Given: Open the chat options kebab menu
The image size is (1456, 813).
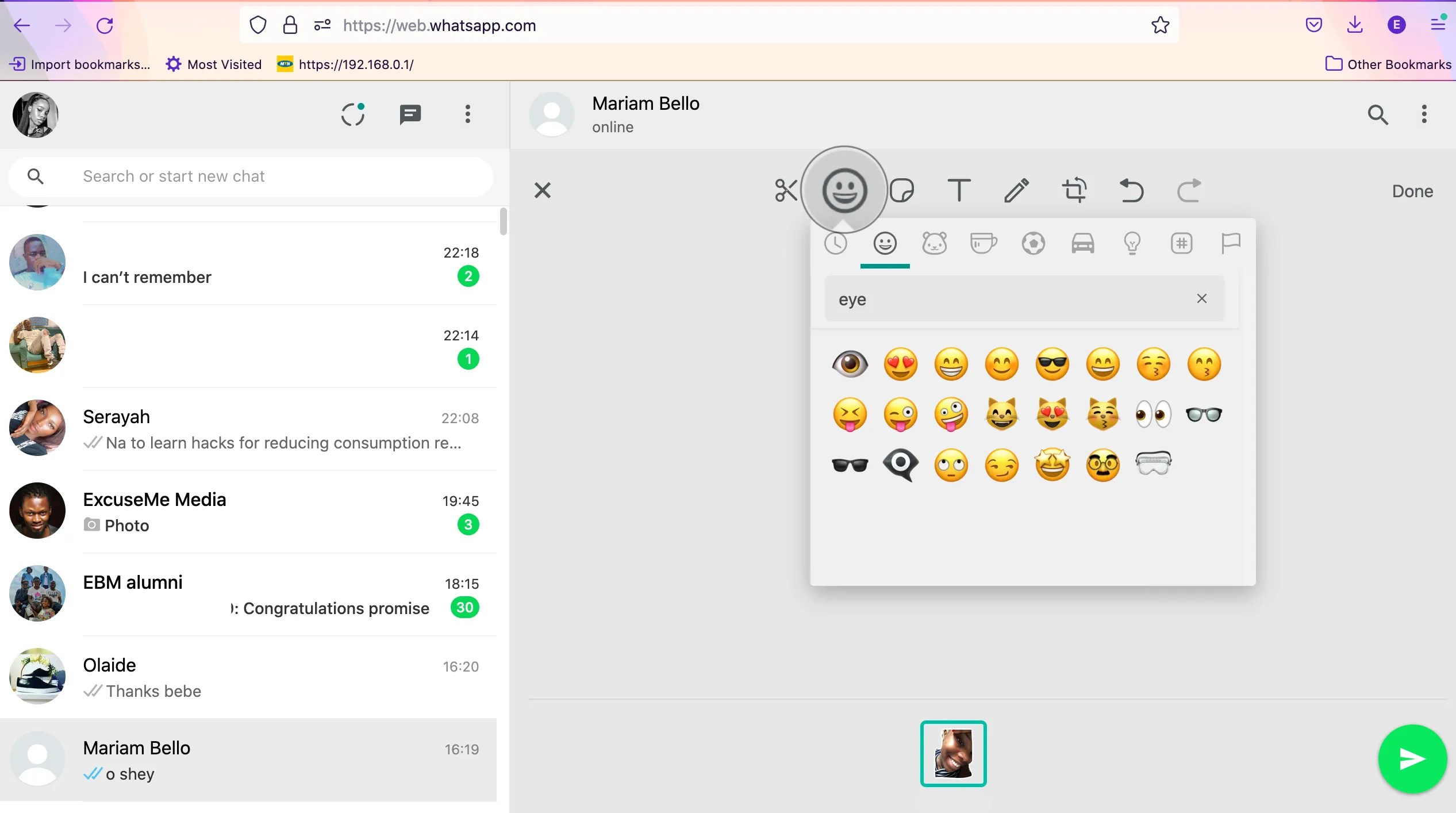Looking at the screenshot, I should (x=1424, y=114).
